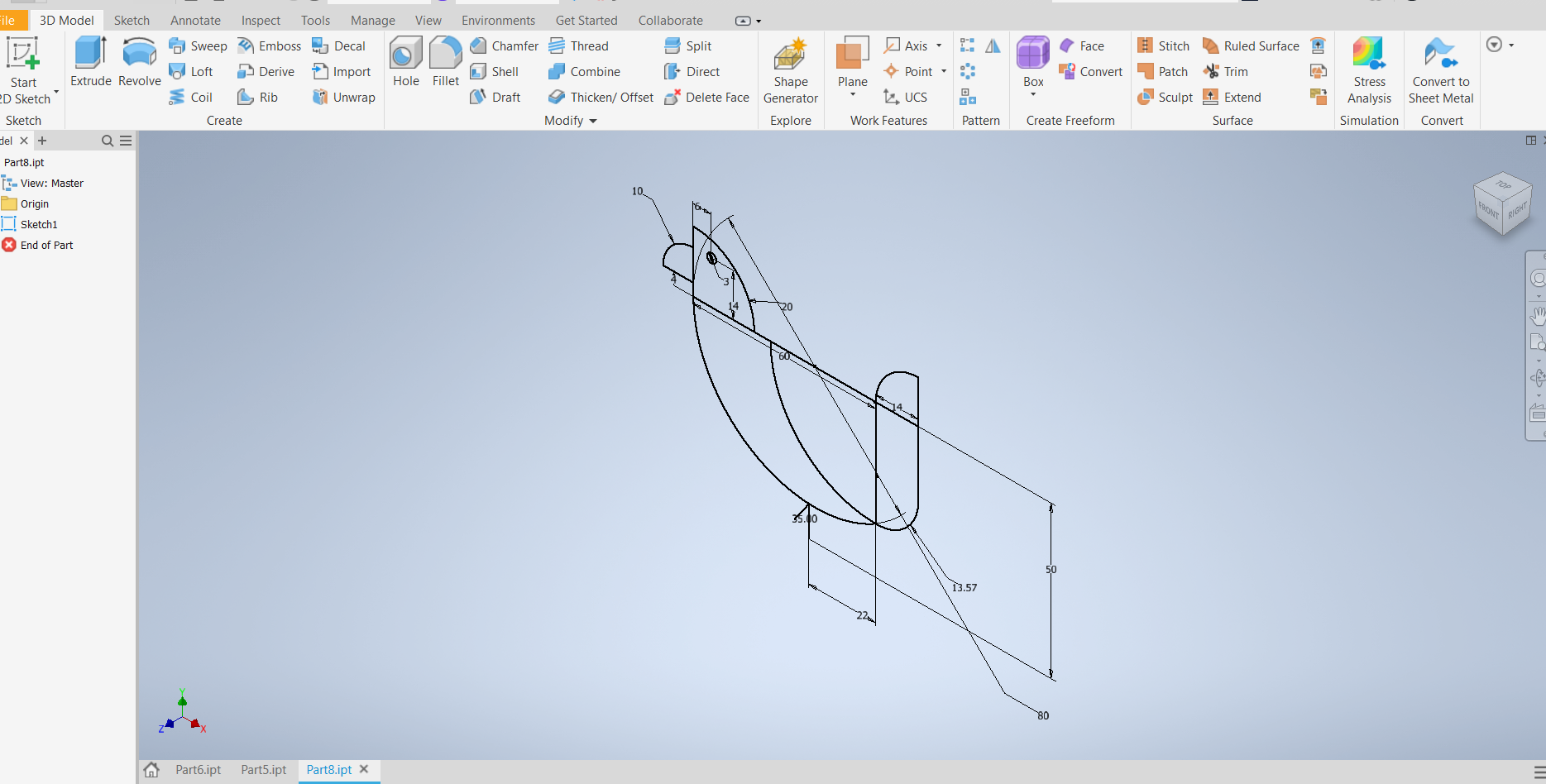
Task: Select Sketch1 in the model browser
Action: click(x=39, y=224)
